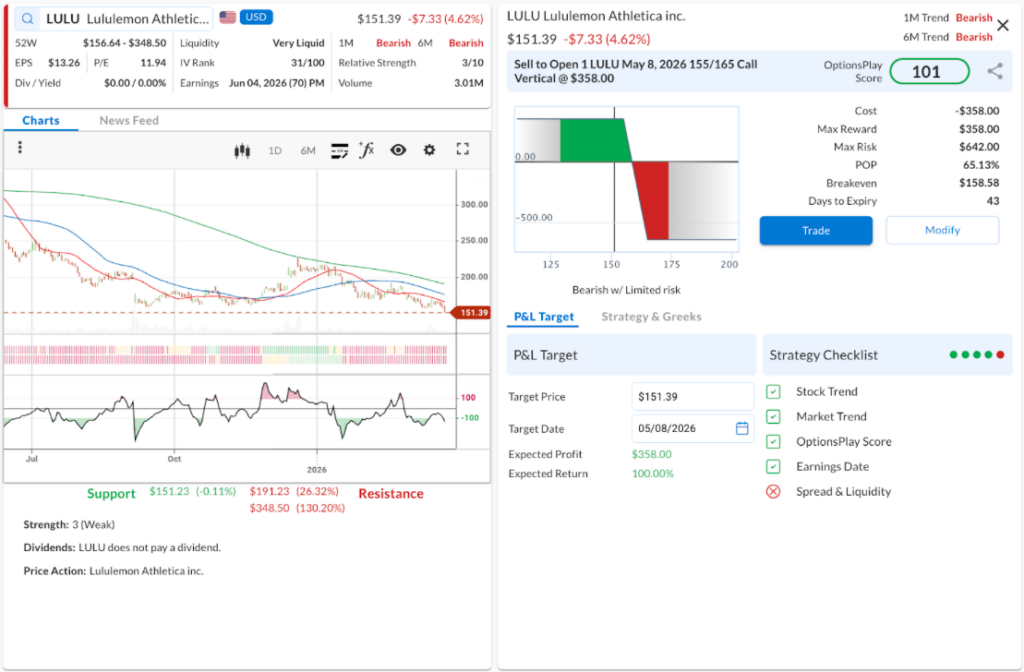Select the candlestick chart type icon
The width and height of the screenshot is (1024, 672).
click(x=241, y=150)
